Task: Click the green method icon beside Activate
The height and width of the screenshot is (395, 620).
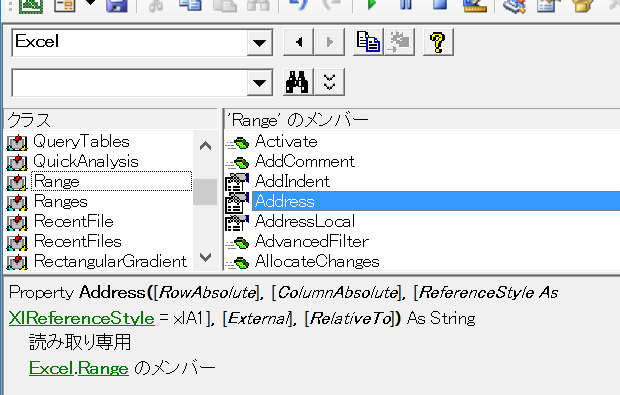Action: click(x=237, y=143)
